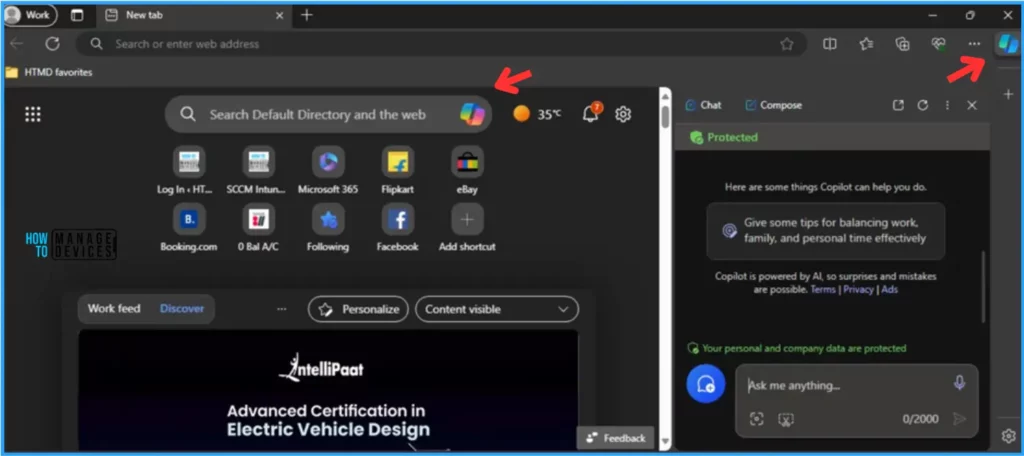Click the Personalize button

(359, 309)
